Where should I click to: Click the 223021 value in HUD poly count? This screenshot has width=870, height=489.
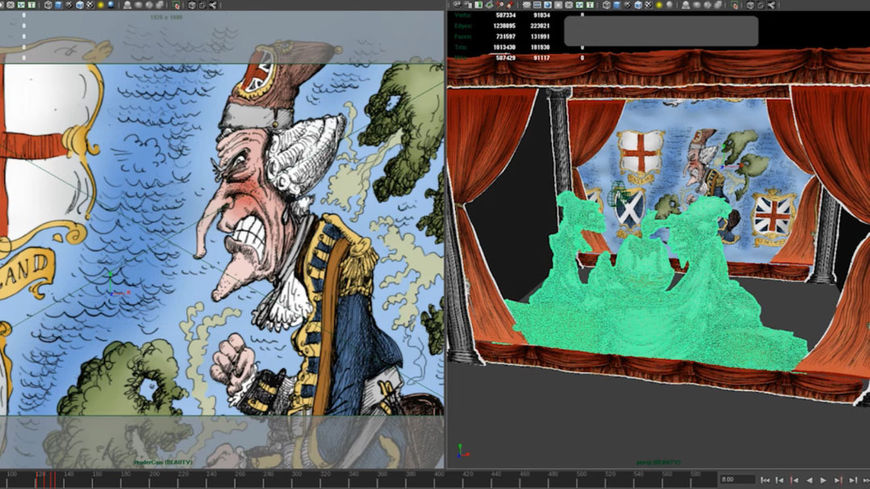(540, 26)
